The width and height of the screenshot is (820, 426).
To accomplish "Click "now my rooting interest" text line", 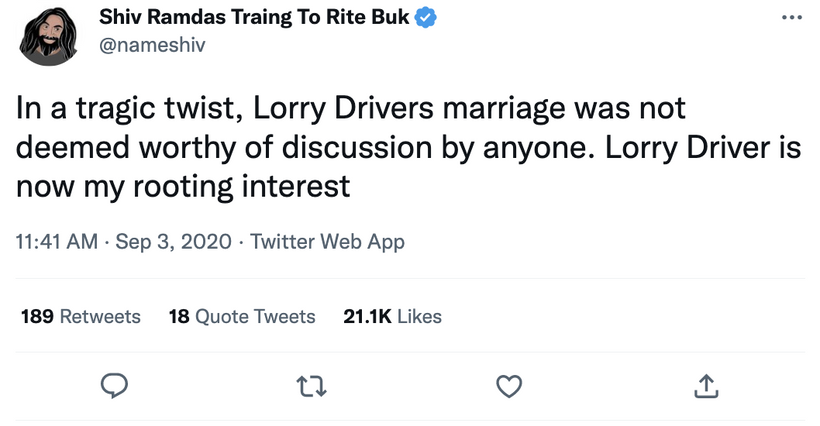I will click(x=183, y=187).
